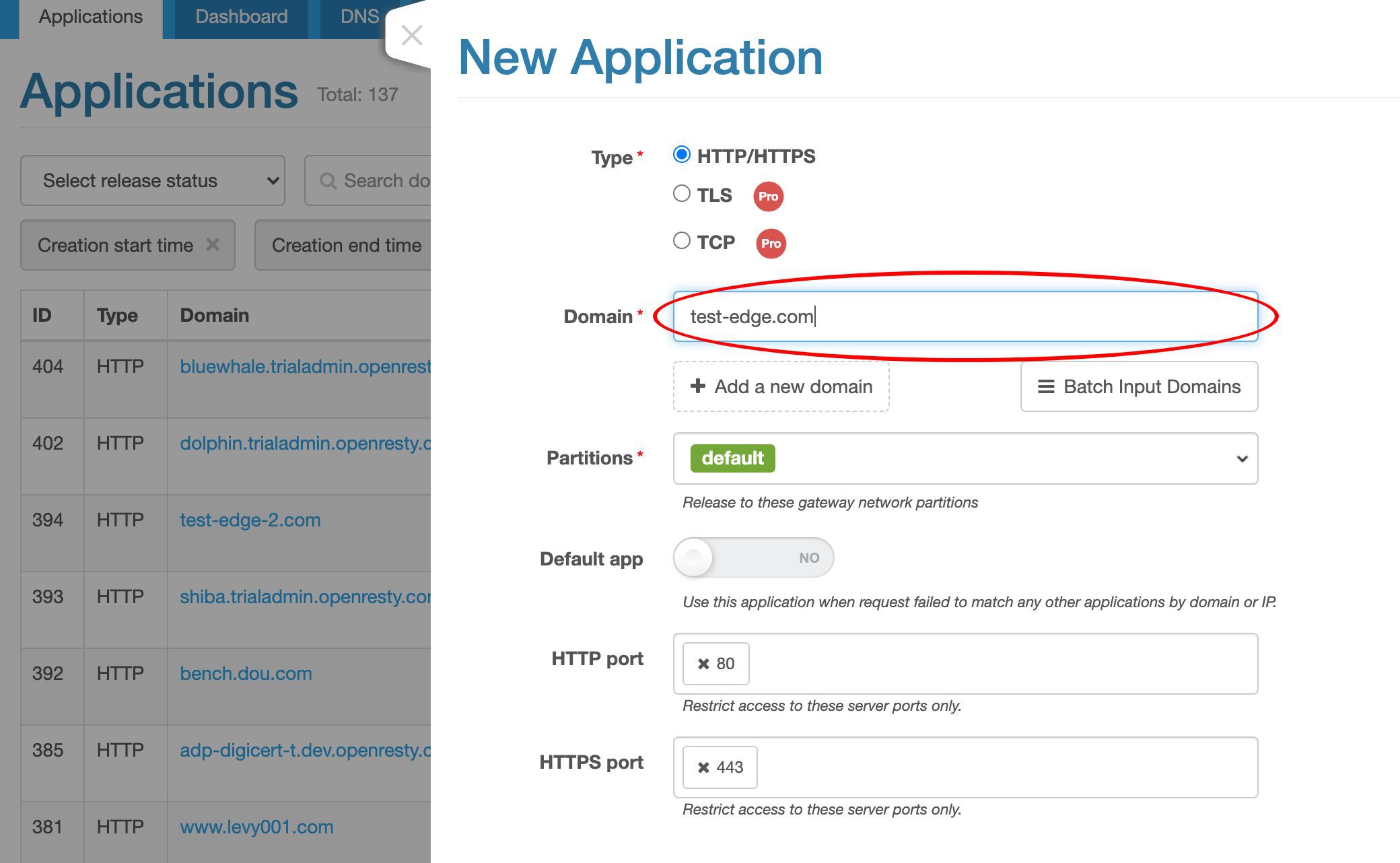Click the DNS tab
Screen dimensions: 1400x863
pos(357,15)
